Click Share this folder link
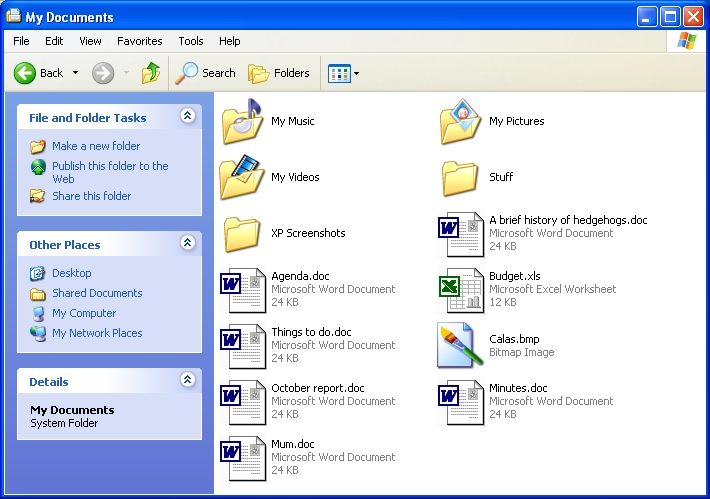The width and height of the screenshot is (710, 499). click(91, 196)
